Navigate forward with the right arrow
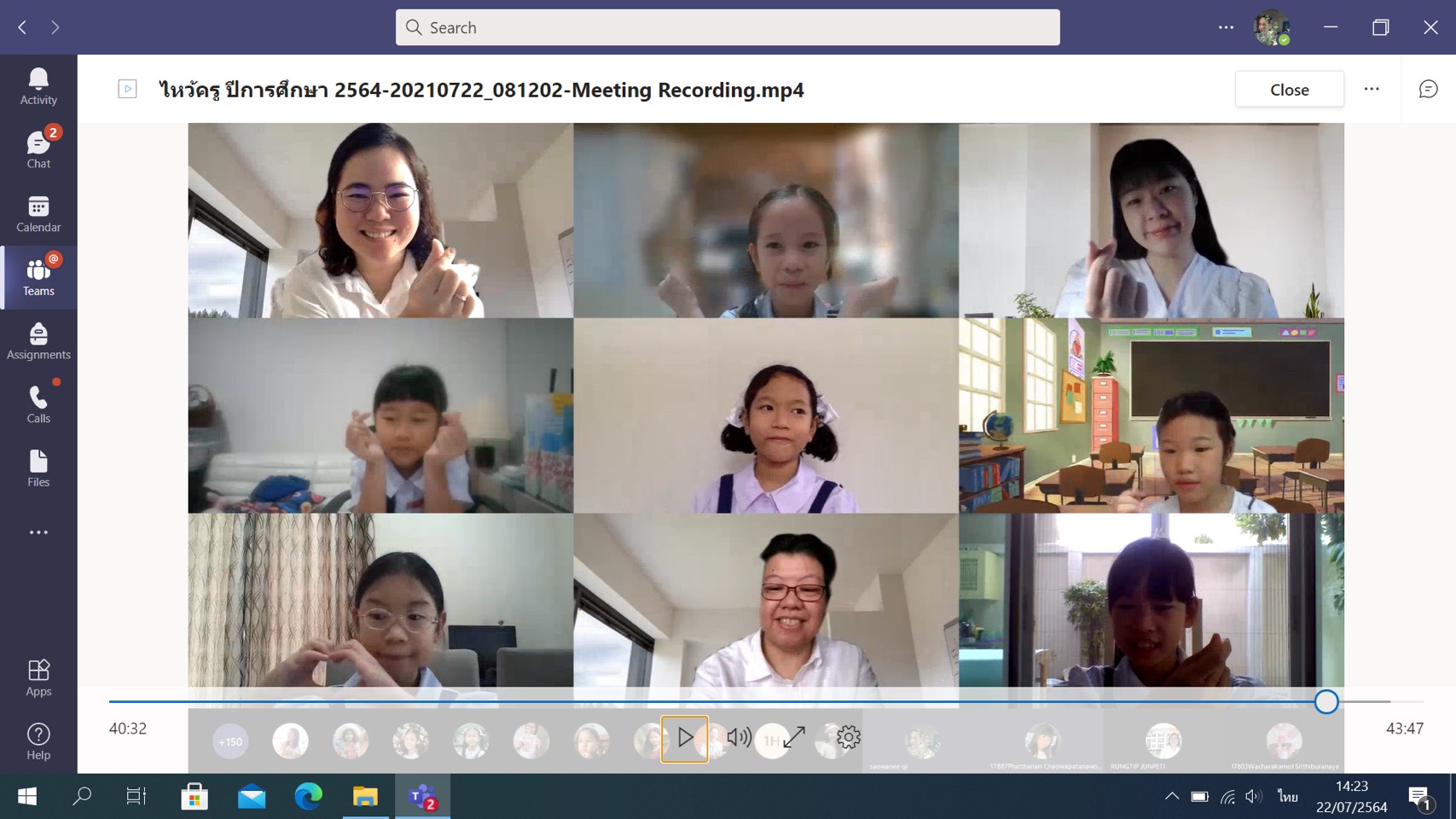 (x=55, y=27)
